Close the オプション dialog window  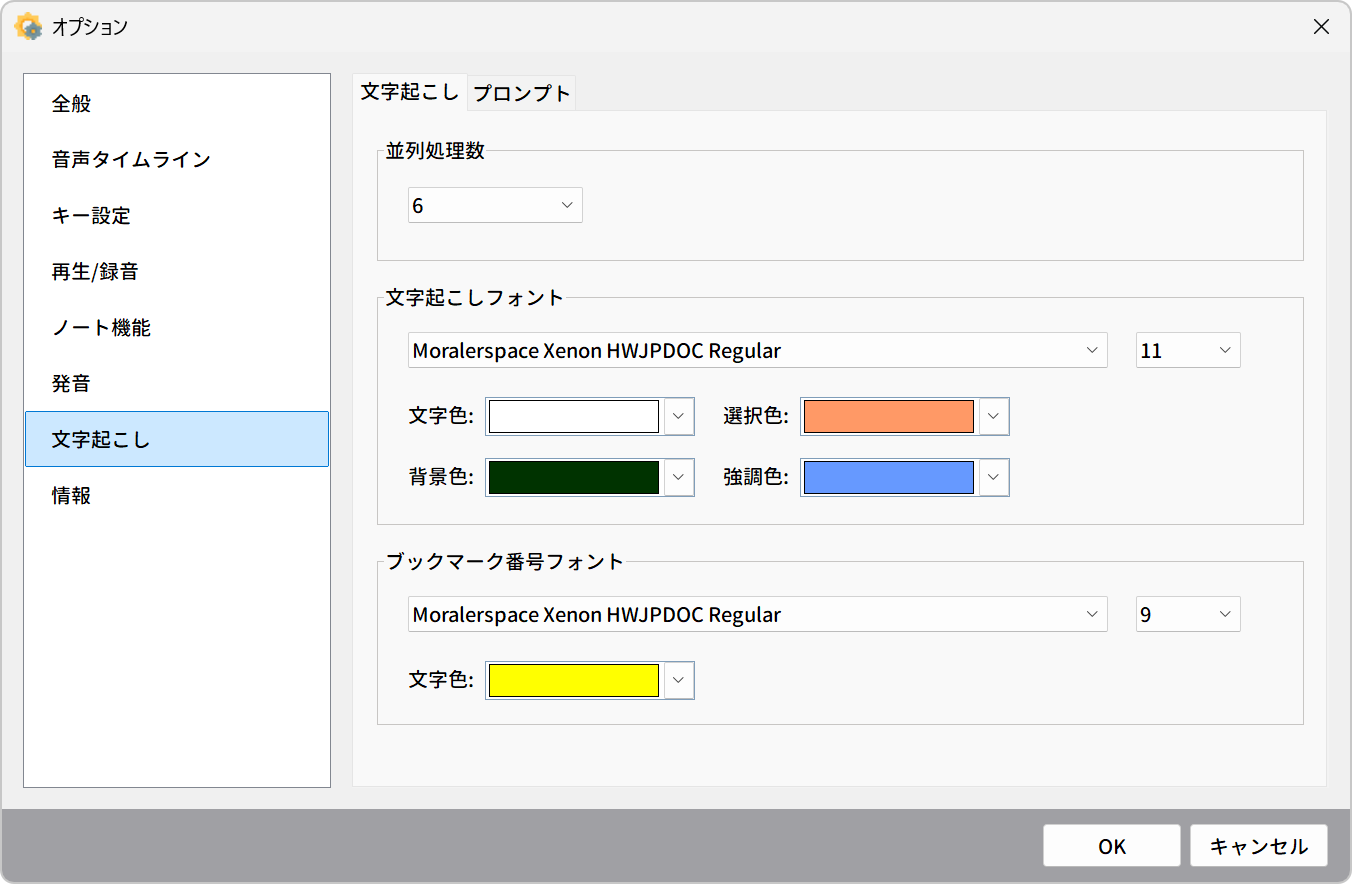[1321, 27]
